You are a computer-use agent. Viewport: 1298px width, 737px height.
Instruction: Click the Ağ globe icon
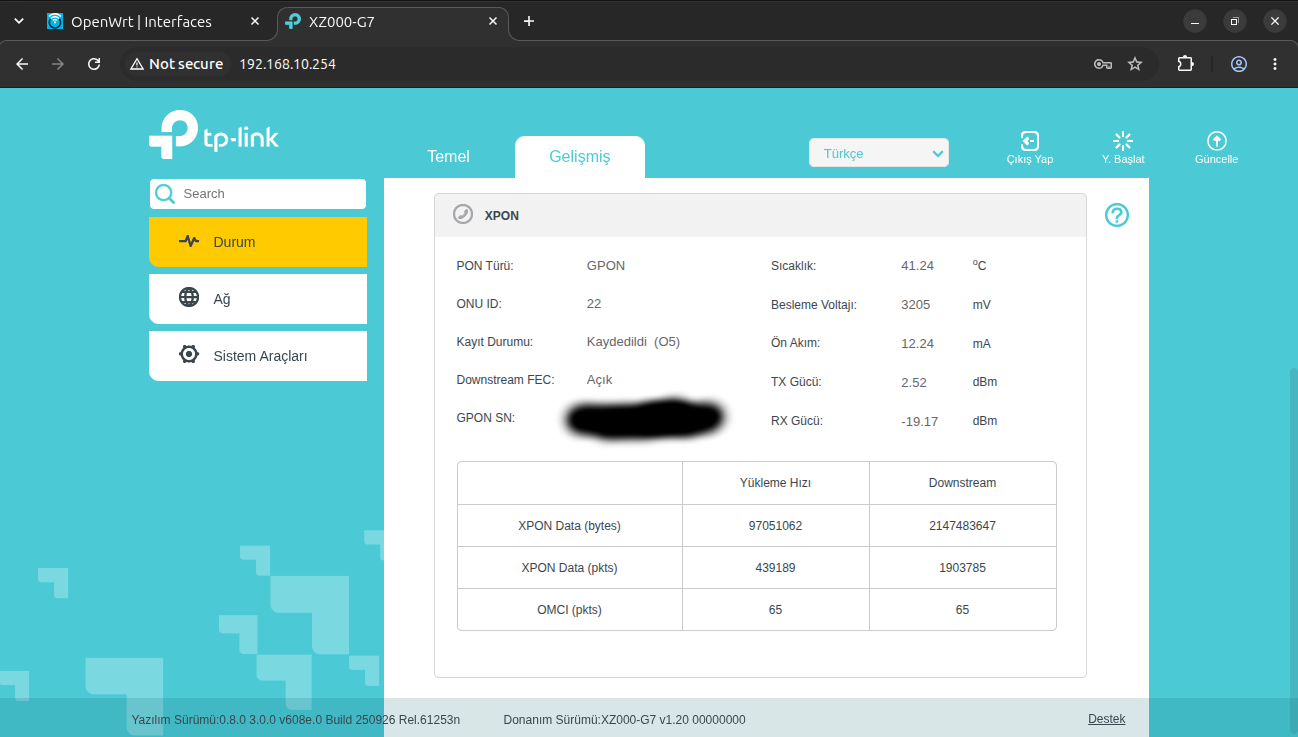[x=189, y=298]
